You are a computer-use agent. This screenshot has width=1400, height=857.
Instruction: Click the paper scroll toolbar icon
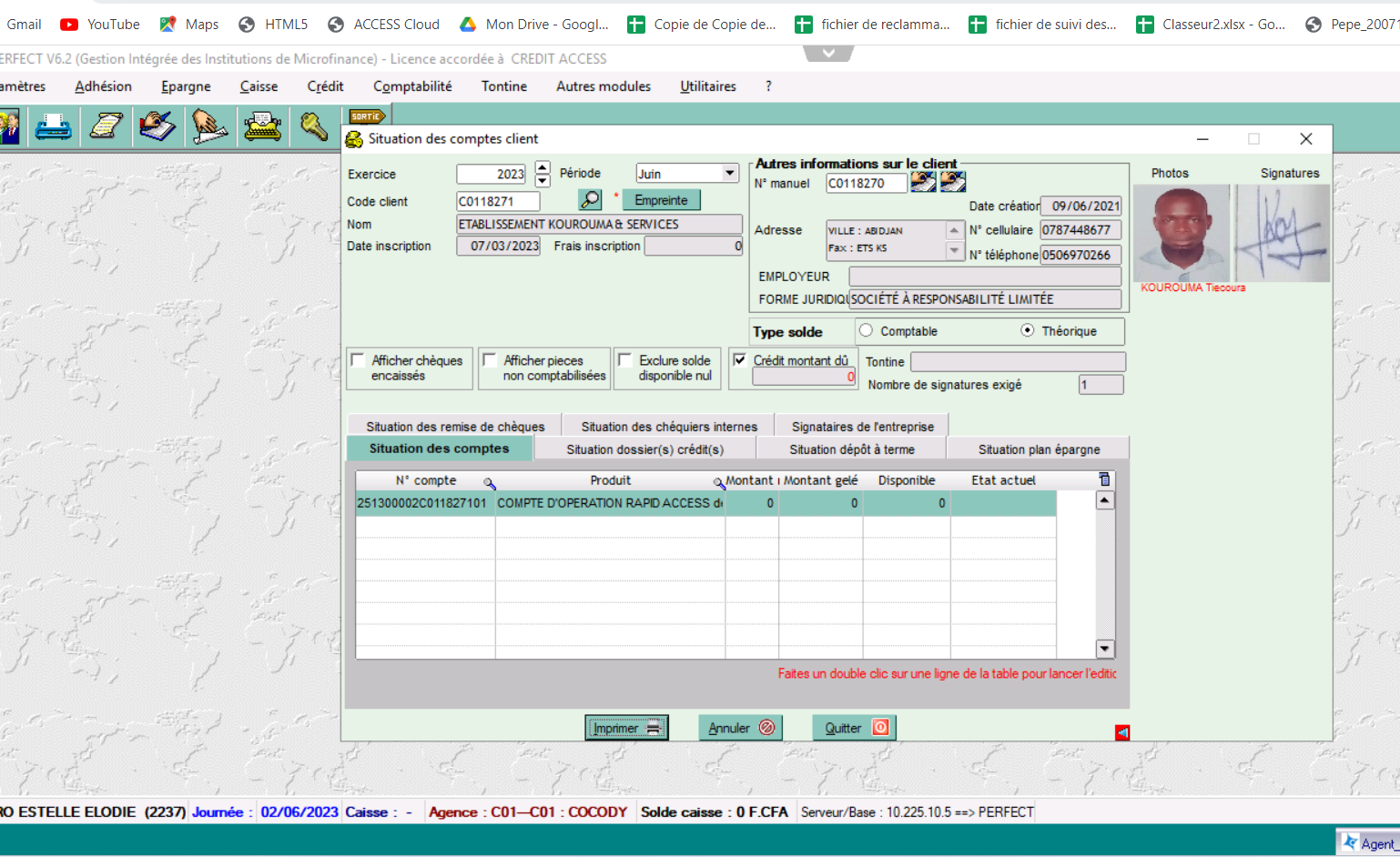pos(106,126)
